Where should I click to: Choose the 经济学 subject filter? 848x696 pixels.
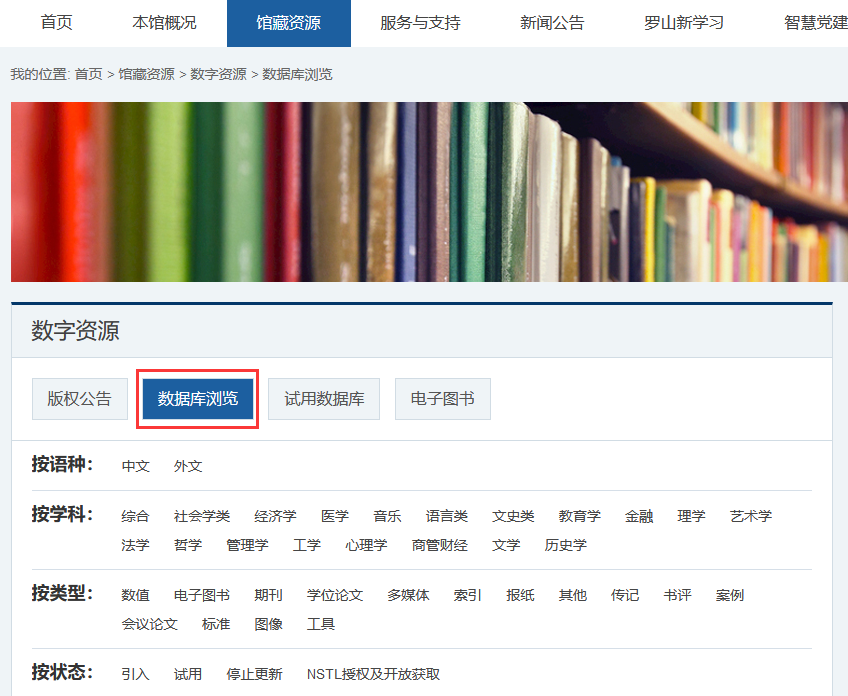(275, 517)
